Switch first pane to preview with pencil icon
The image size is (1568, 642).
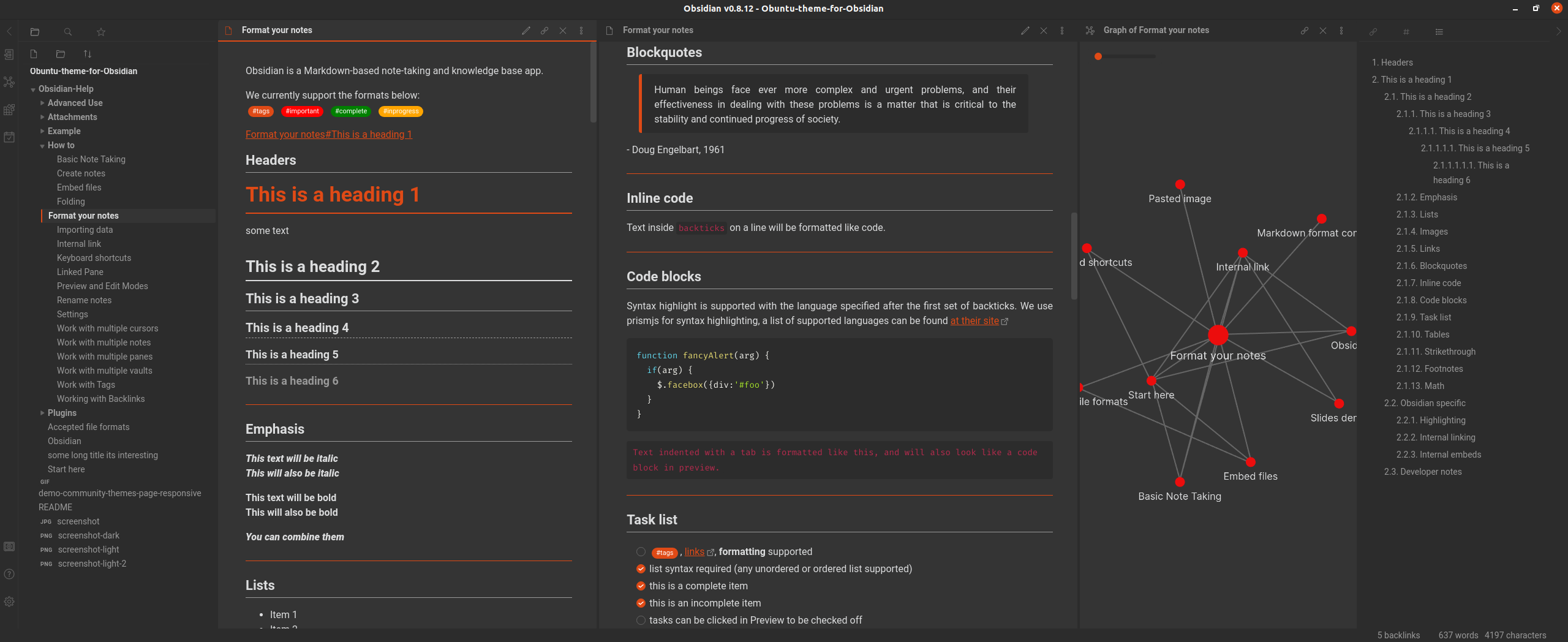[526, 31]
